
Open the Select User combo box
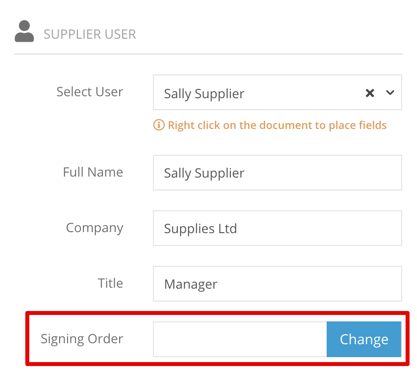pyautogui.click(x=277, y=92)
